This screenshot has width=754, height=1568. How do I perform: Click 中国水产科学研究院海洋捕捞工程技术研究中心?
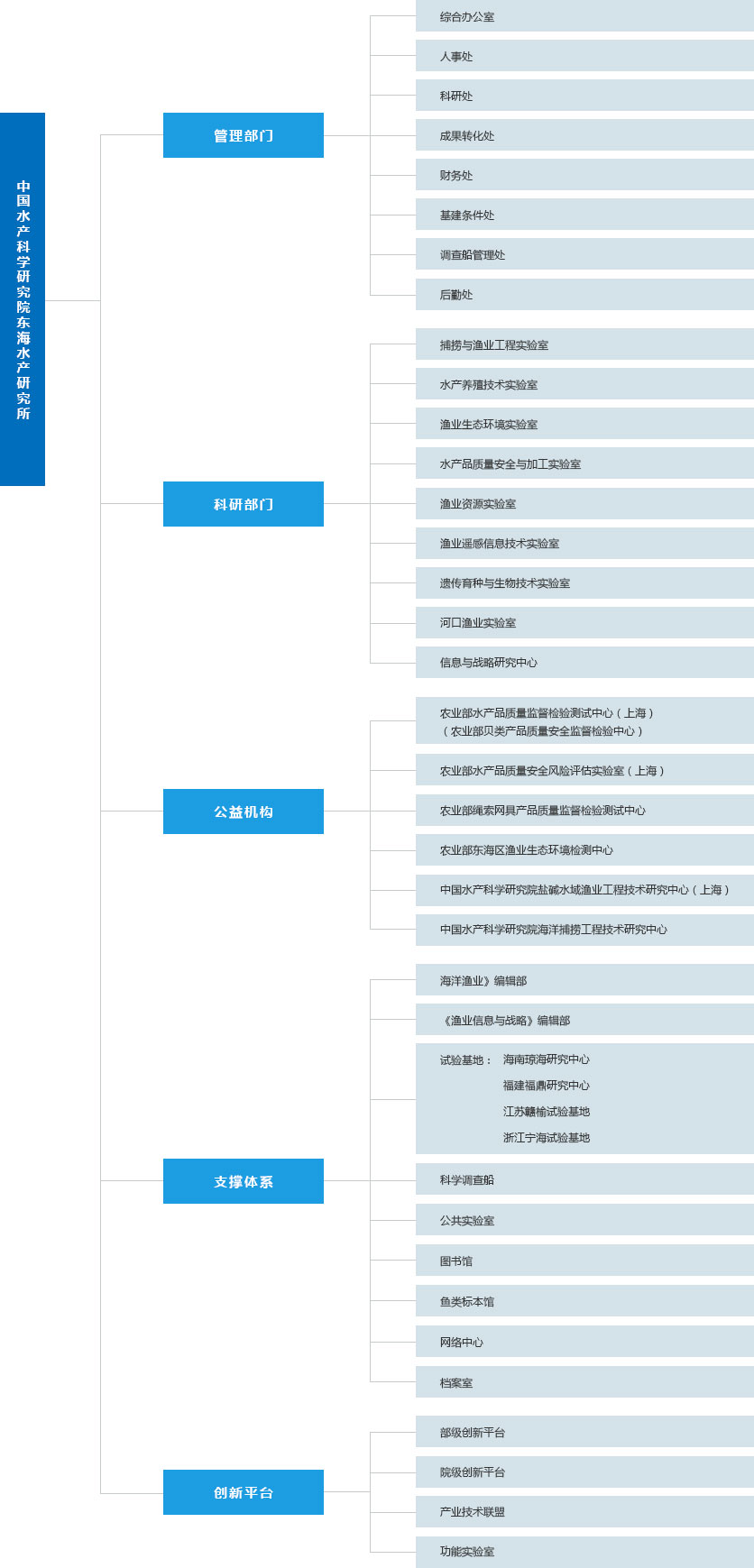click(584, 929)
